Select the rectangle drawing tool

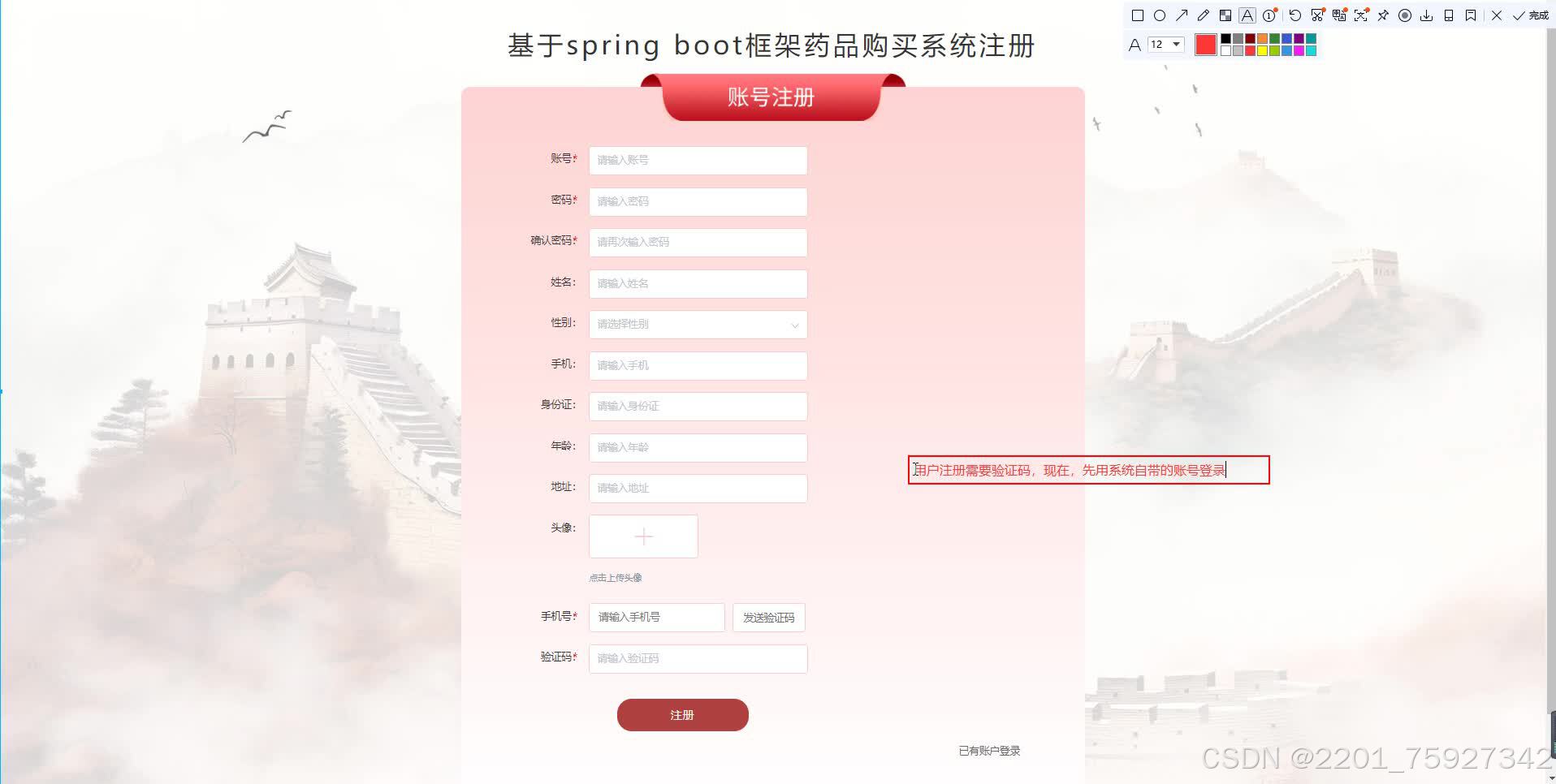(1138, 15)
